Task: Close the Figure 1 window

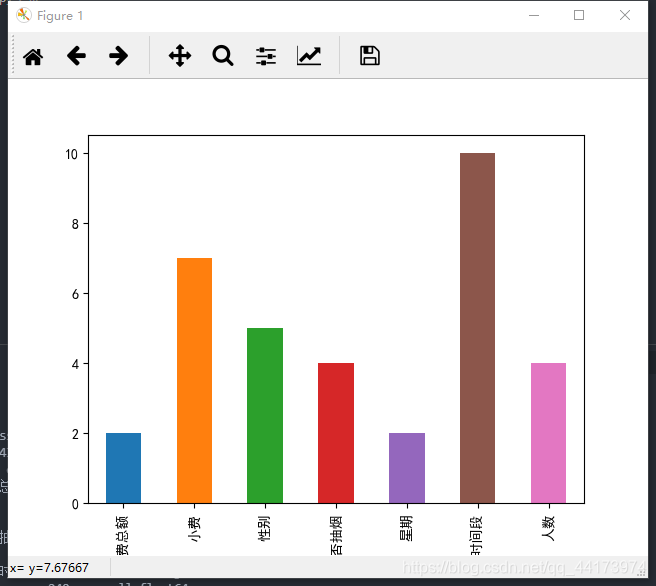Action: [x=625, y=15]
